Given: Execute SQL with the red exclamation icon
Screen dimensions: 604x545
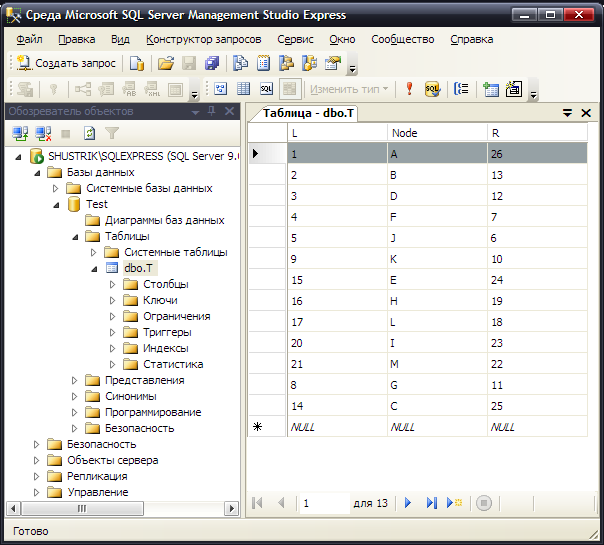Looking at the screenshot, I should tap(409, 89).
